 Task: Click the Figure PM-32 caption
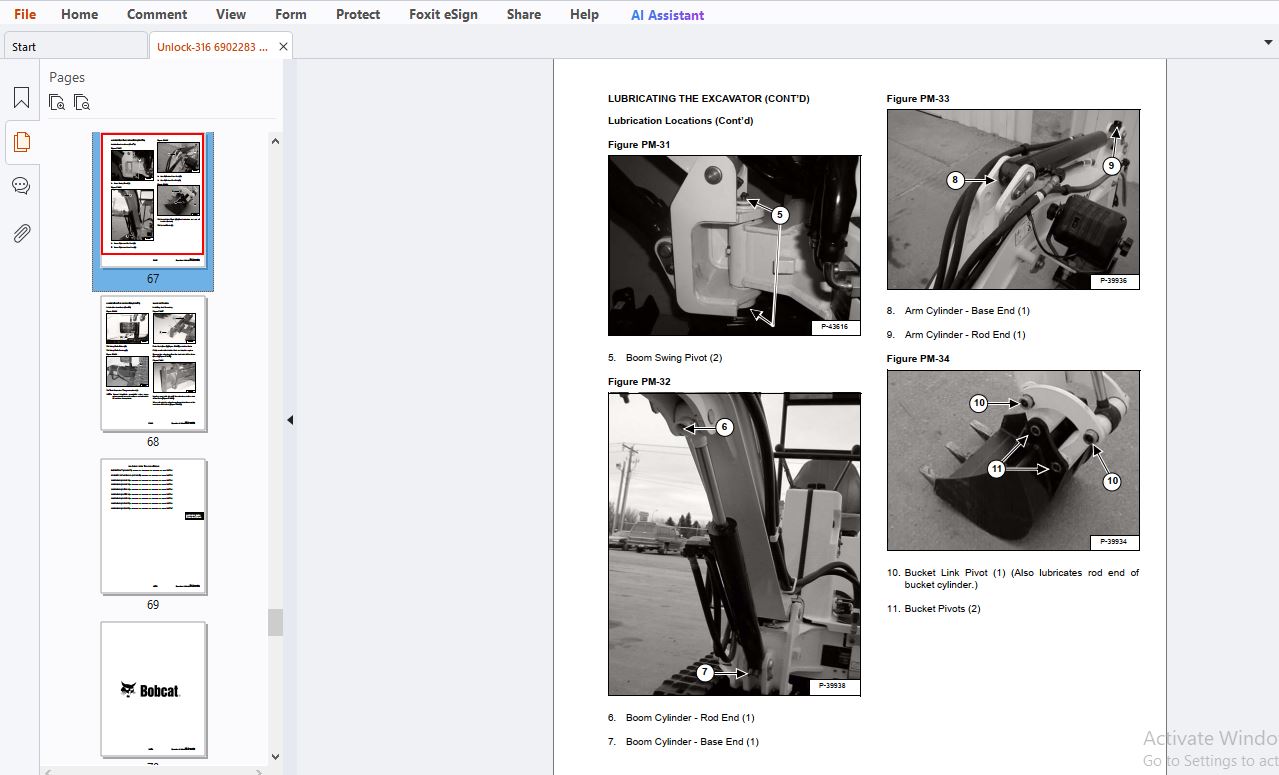tap(639, 382)
